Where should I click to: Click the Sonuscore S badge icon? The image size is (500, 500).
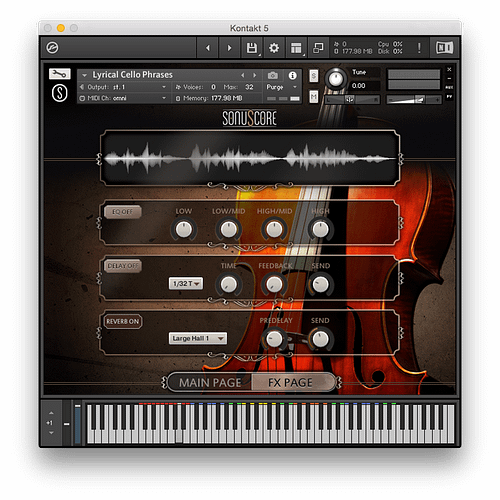coord(60,93)
